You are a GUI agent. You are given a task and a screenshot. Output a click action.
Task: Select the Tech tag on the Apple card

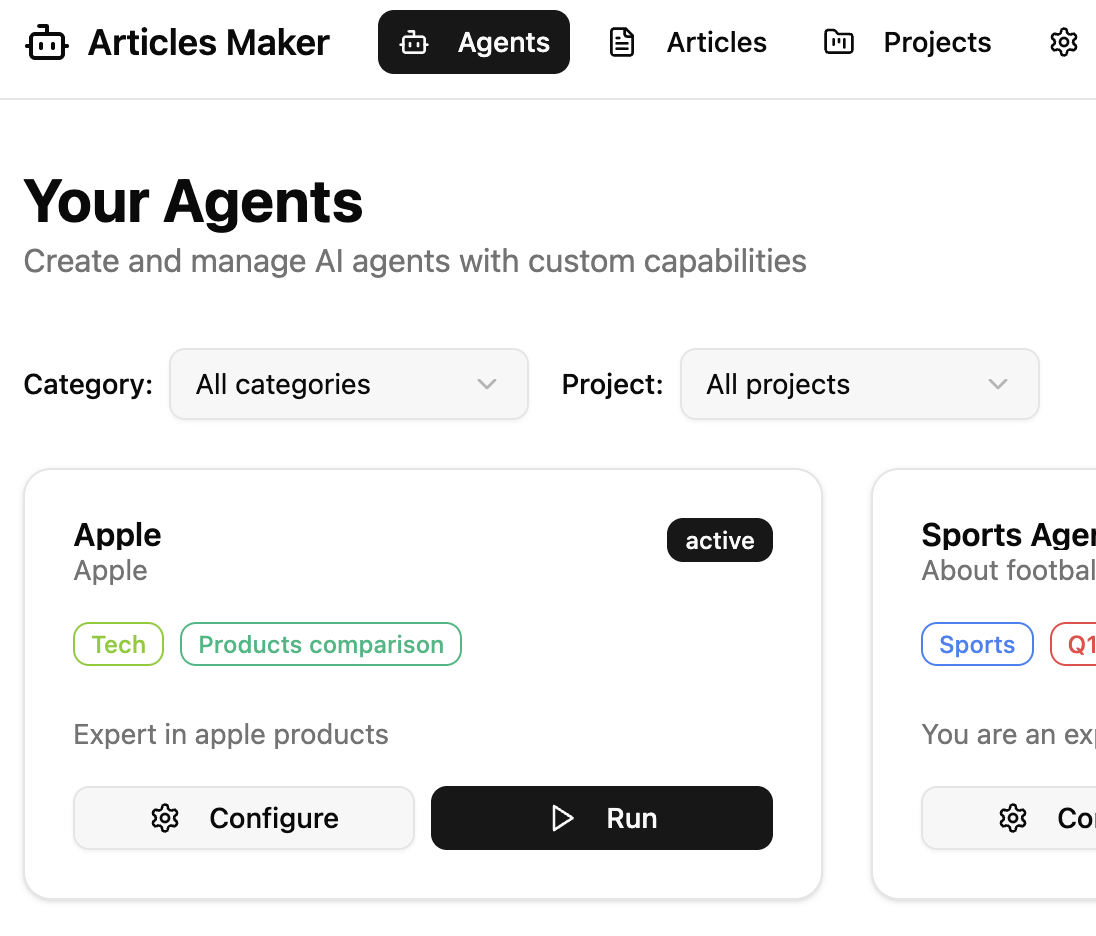click(x=118, y=644)
